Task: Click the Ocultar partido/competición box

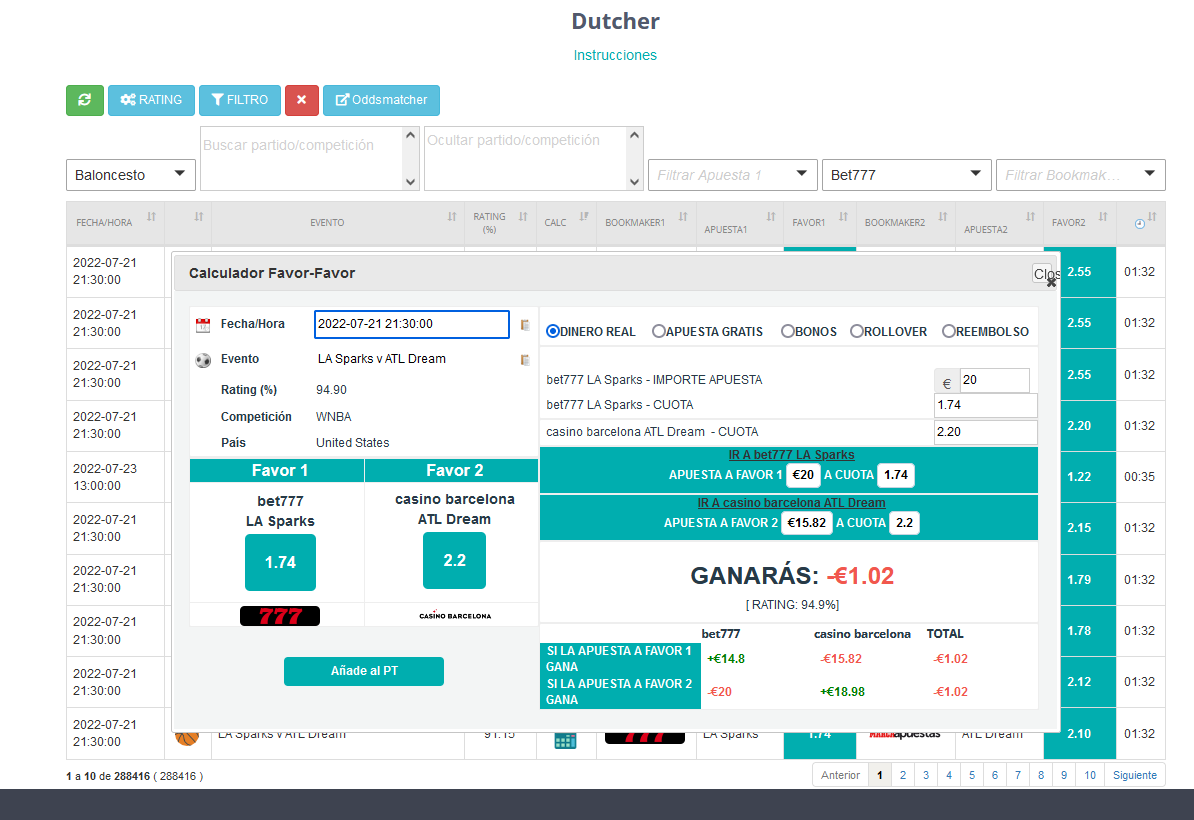Action: (x=526, y=158)
